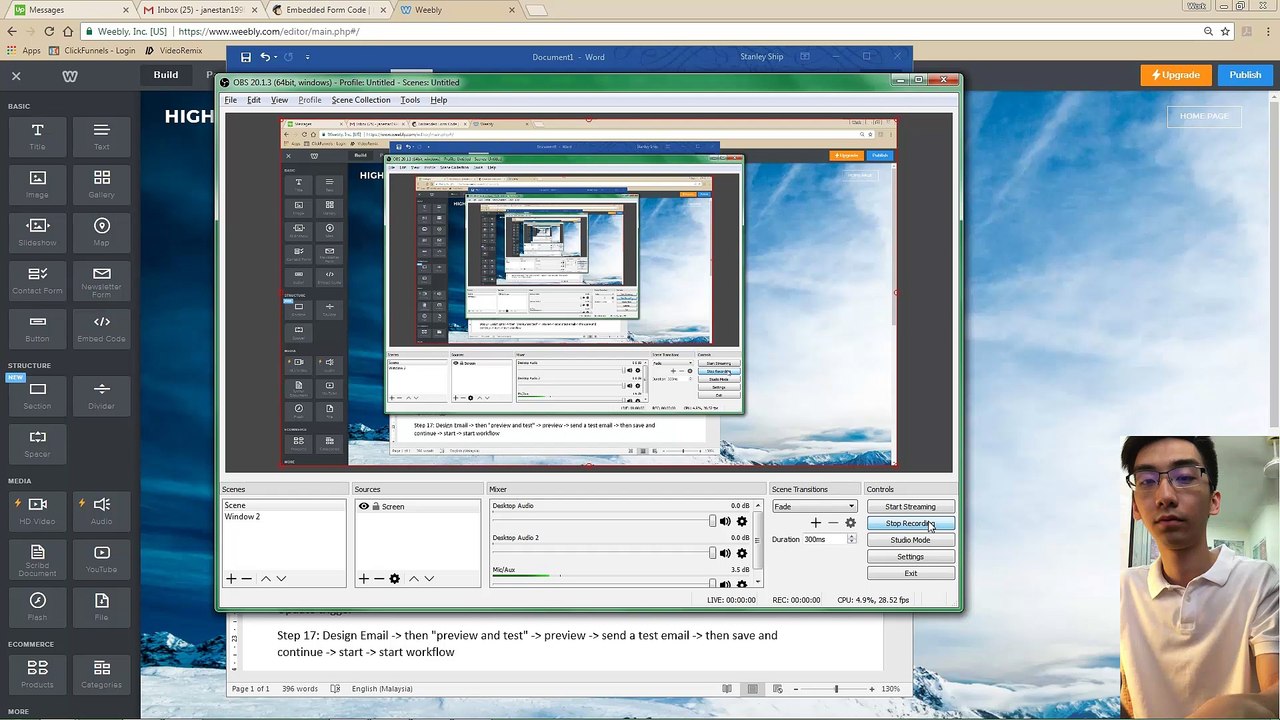Choose the Image element in Weebly sidebar
The image size is (1280, 720).
pyautogui.click(x=37, y=185)
